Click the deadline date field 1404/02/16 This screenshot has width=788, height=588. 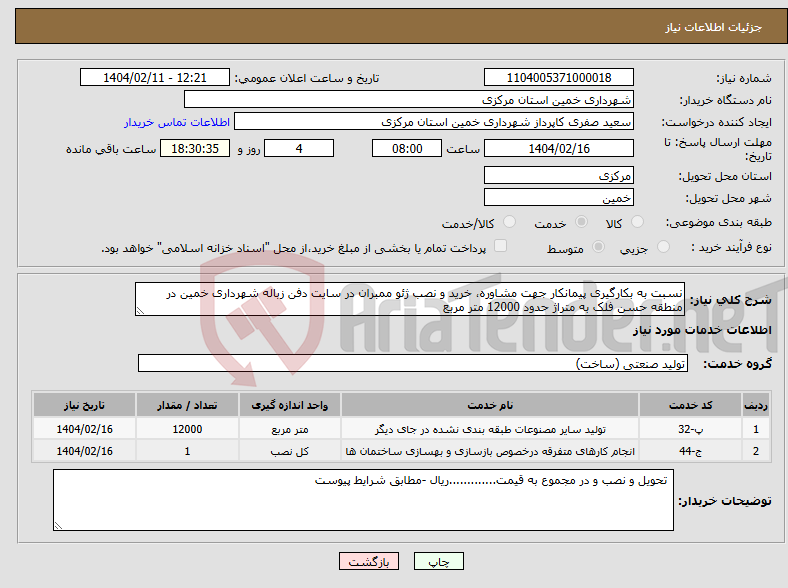558,148
